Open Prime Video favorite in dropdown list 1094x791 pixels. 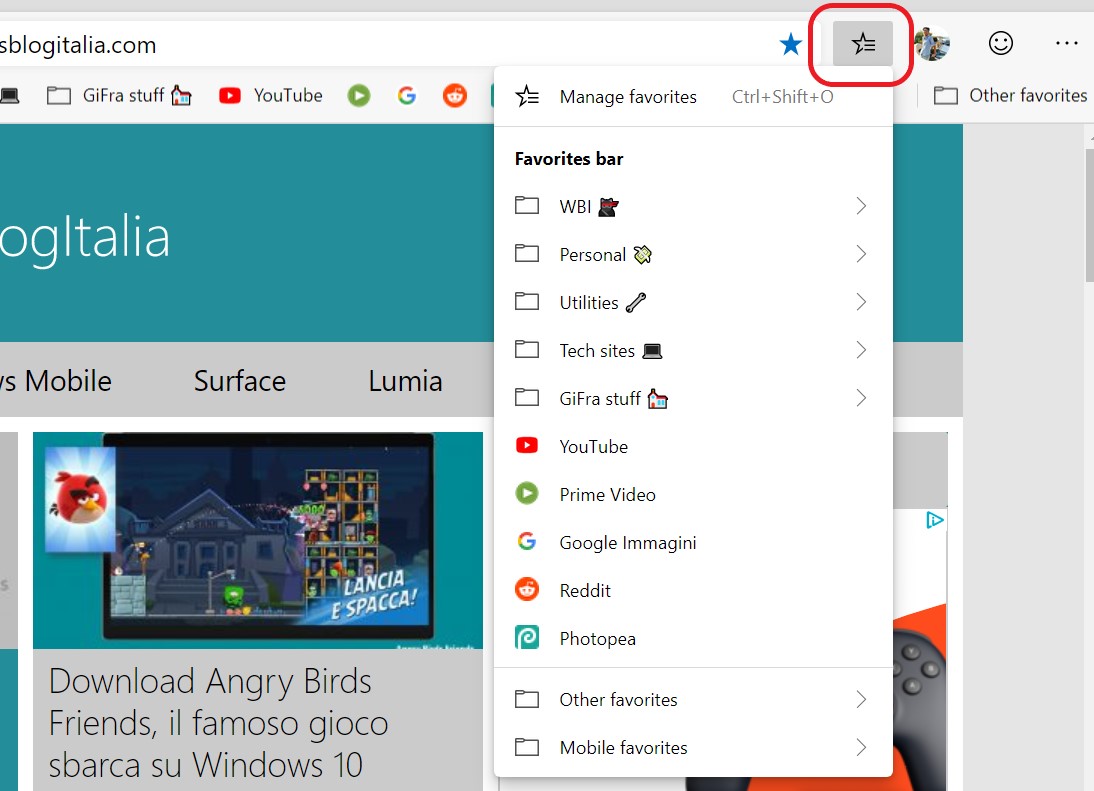click(694, 495)
